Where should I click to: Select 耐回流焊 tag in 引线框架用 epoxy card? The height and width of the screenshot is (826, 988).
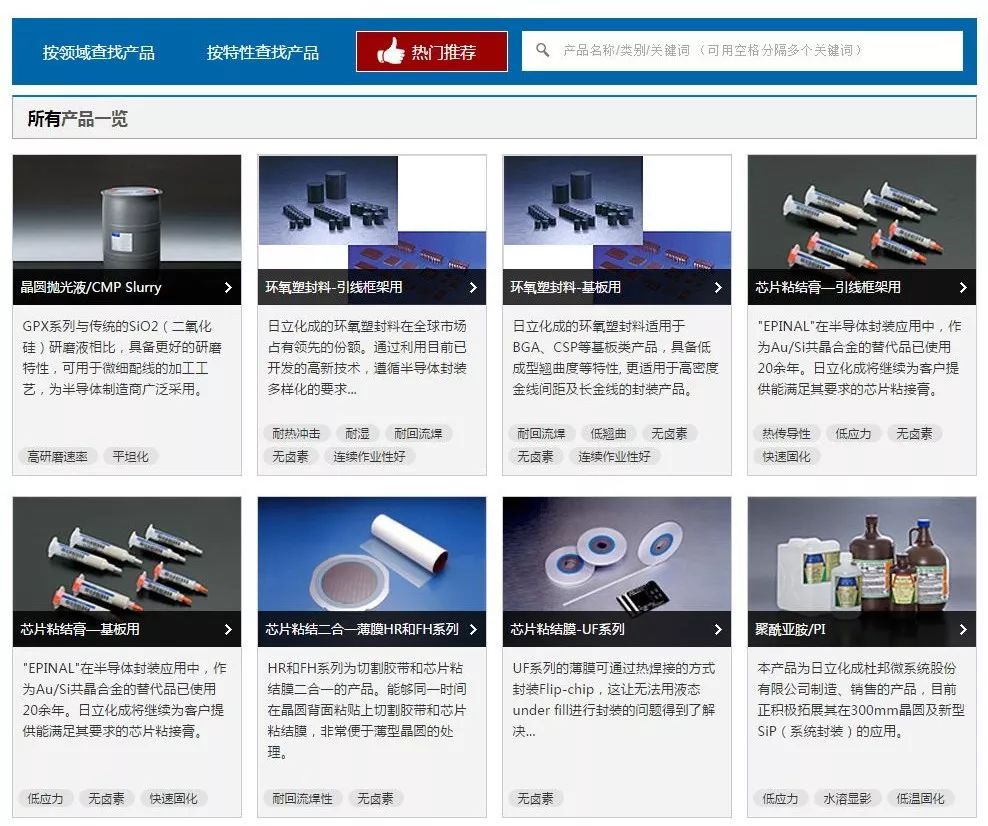click(x=418, y=433)
